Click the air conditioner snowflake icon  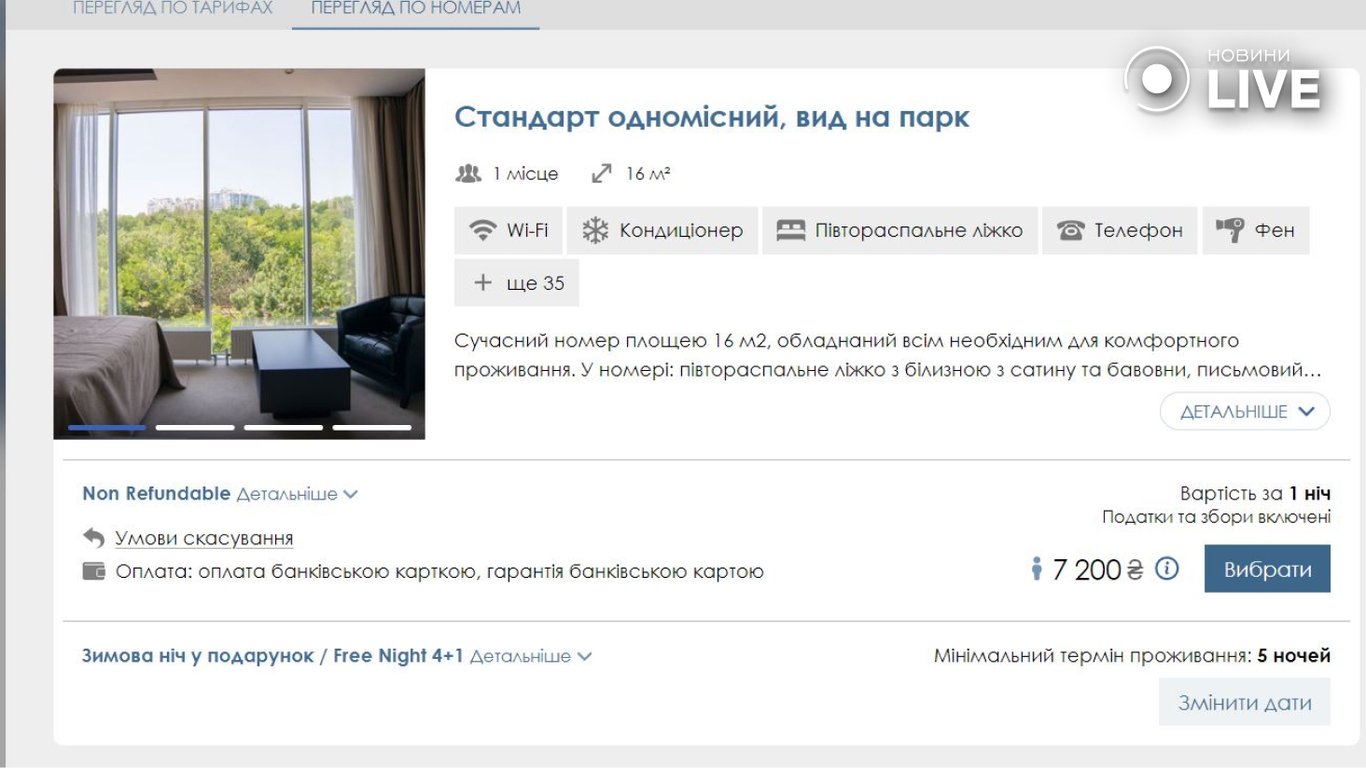pos(595,231)
